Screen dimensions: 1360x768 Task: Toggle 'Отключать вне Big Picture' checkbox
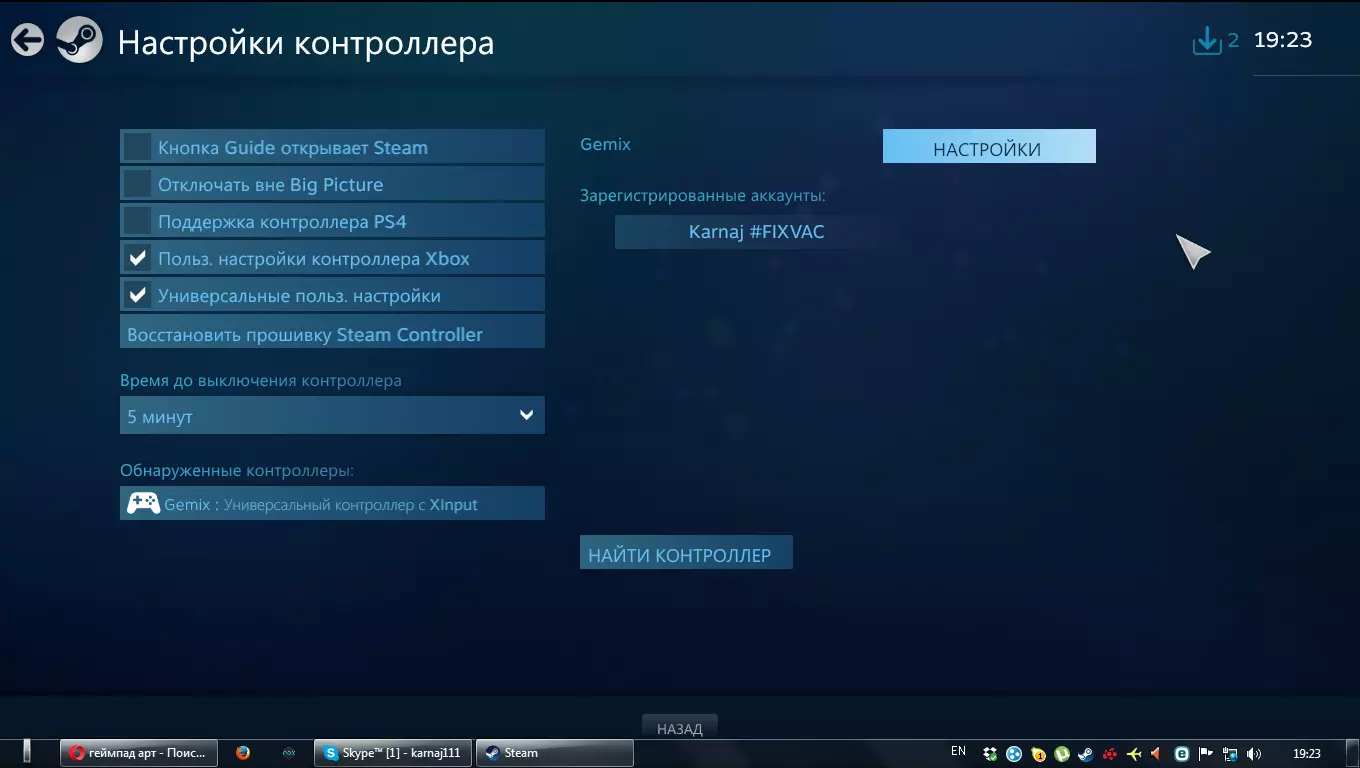137,184
